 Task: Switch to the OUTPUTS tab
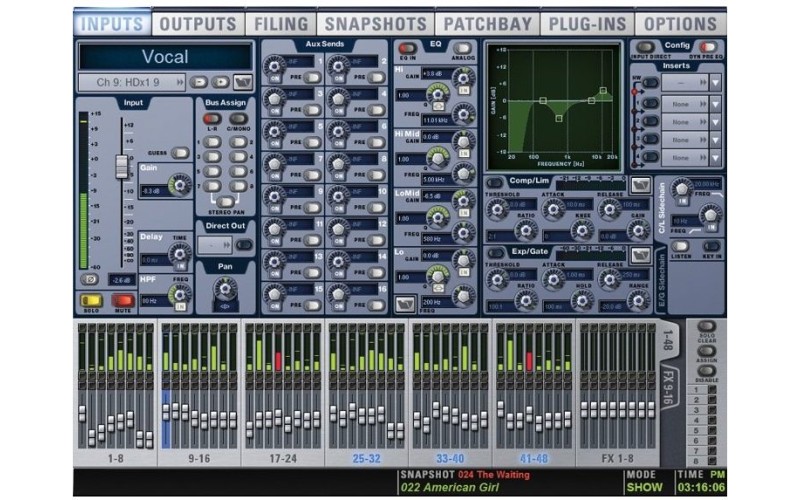coord(198,24)
